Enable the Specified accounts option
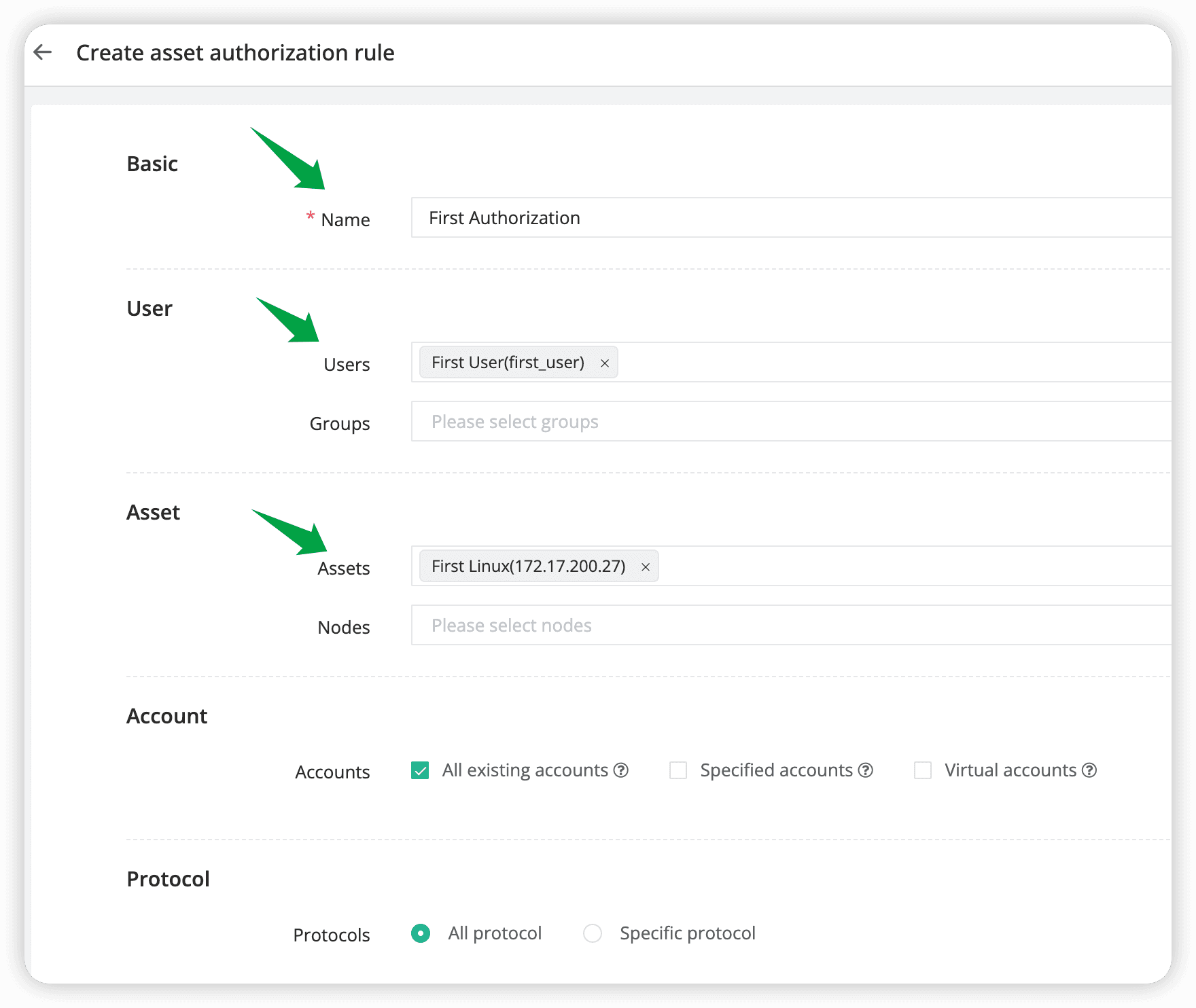 coord(678,770)
